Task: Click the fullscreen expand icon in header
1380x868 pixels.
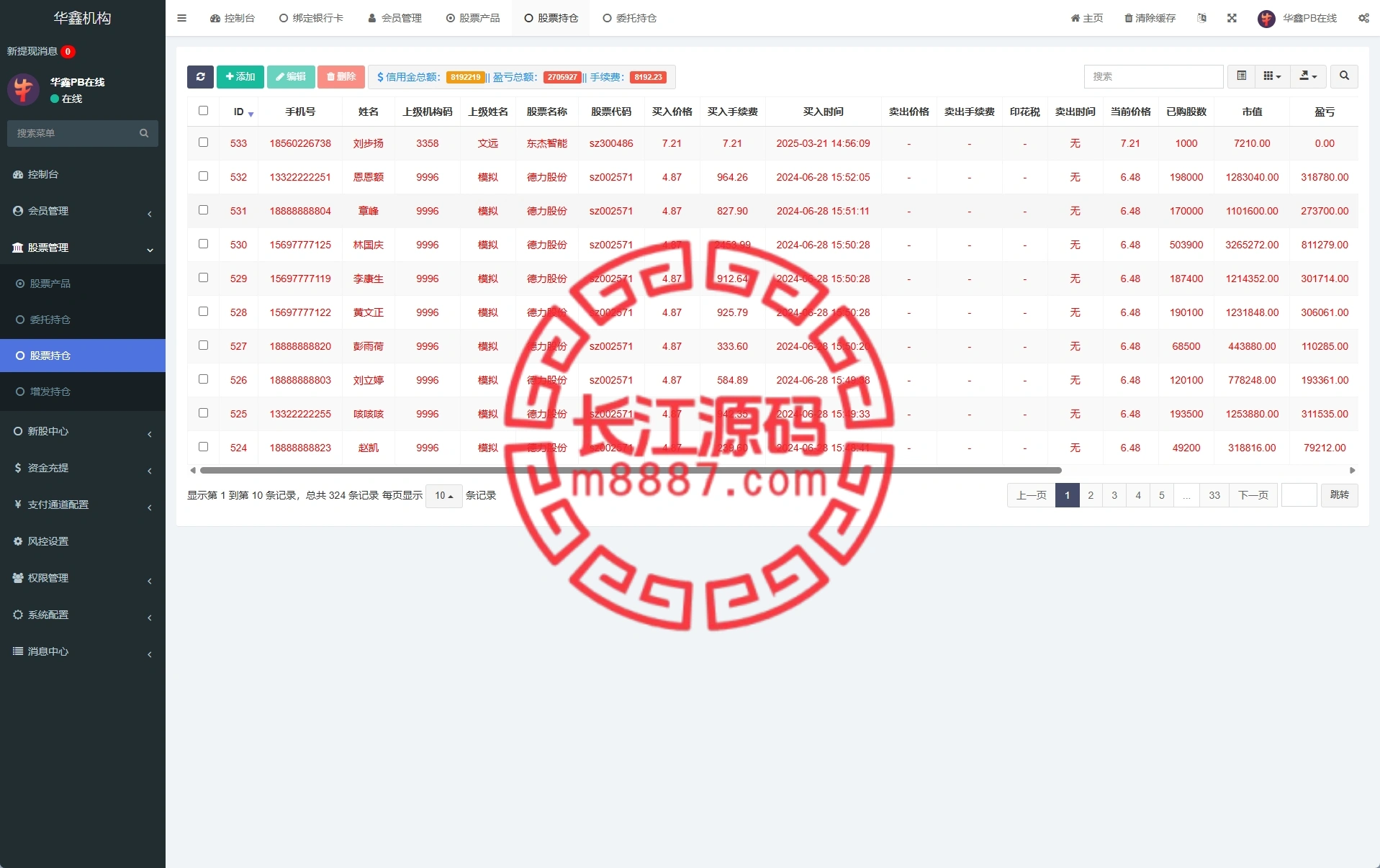Action: tap(1232, 18)
